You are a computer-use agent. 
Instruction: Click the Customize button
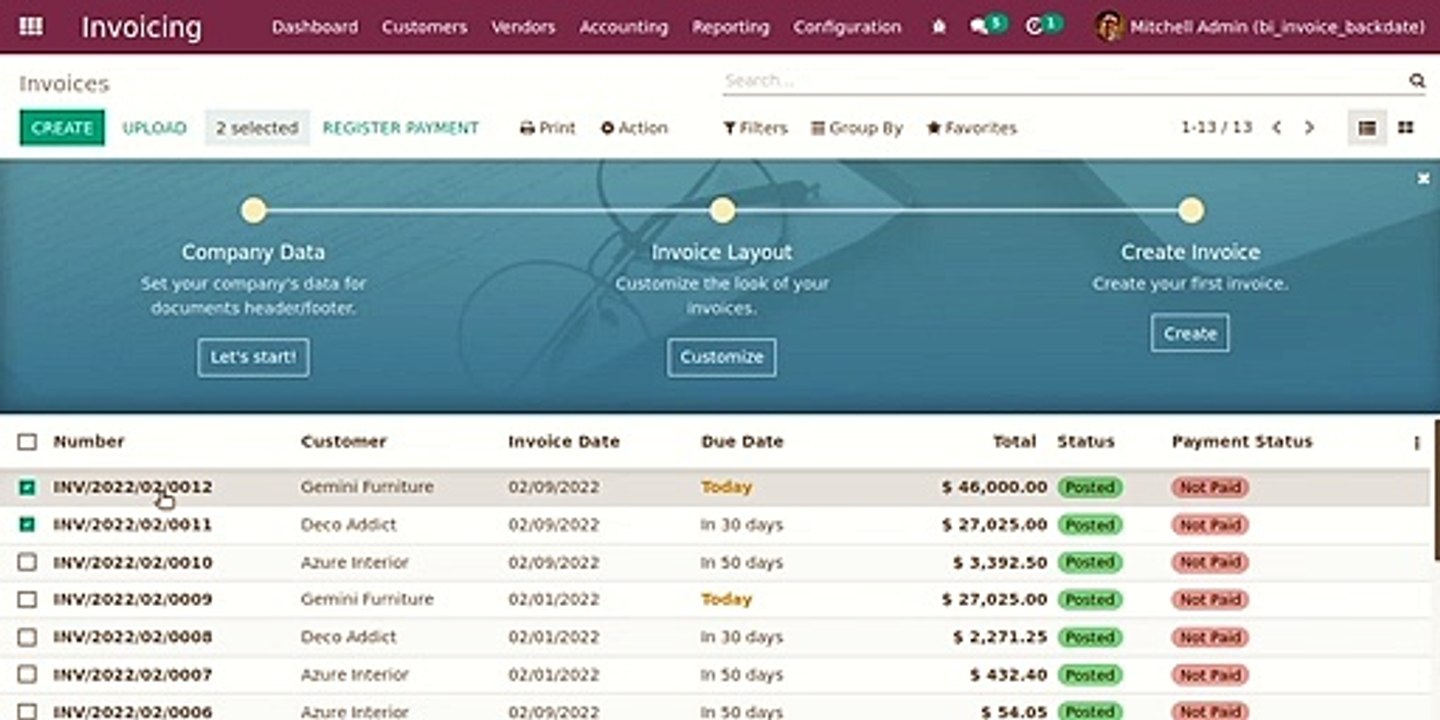(x=722, y=357)
